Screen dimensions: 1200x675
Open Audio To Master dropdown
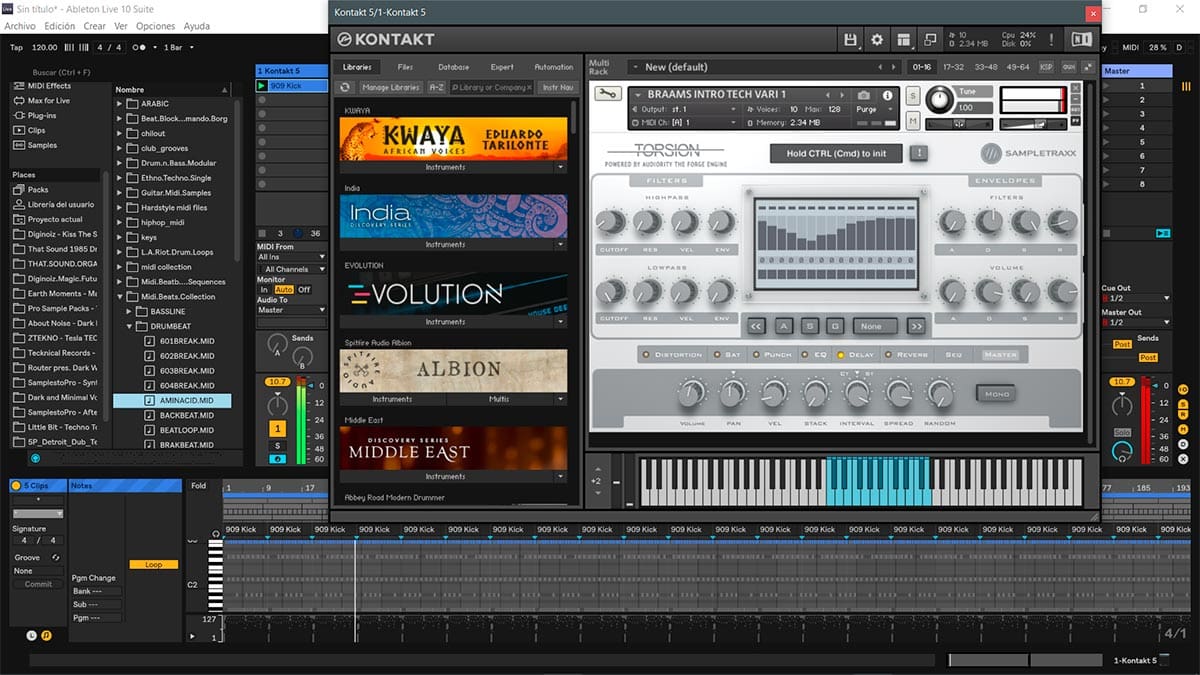291,310
